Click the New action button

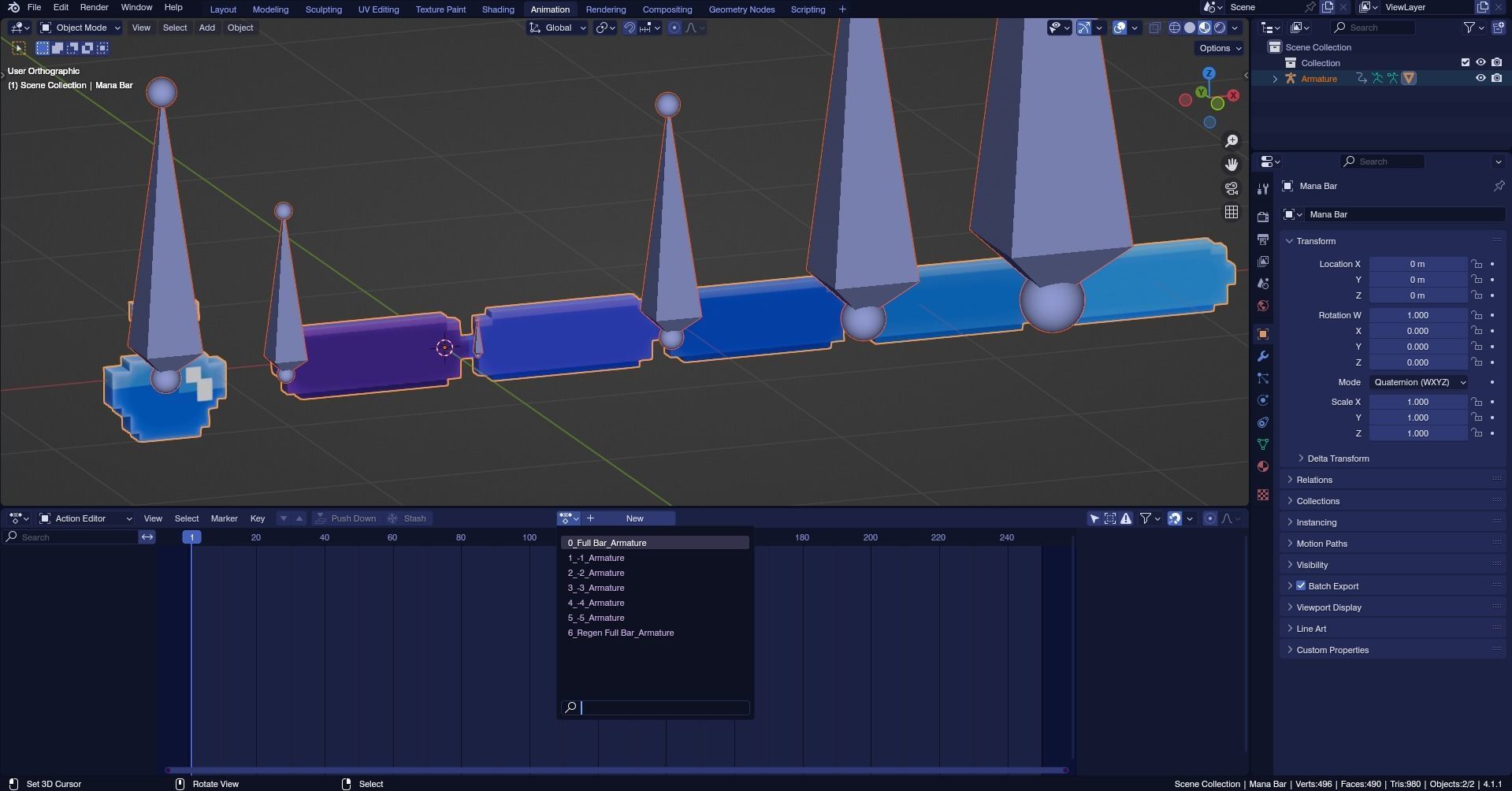point(635,518)
